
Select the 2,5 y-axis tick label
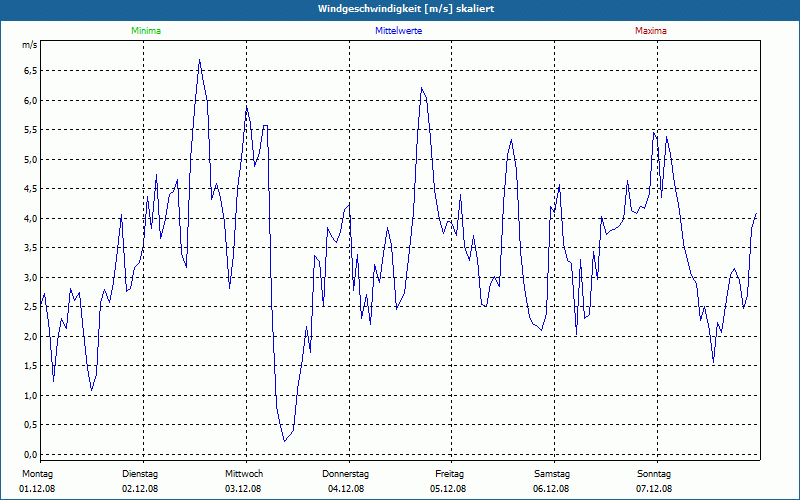(30, 307)
